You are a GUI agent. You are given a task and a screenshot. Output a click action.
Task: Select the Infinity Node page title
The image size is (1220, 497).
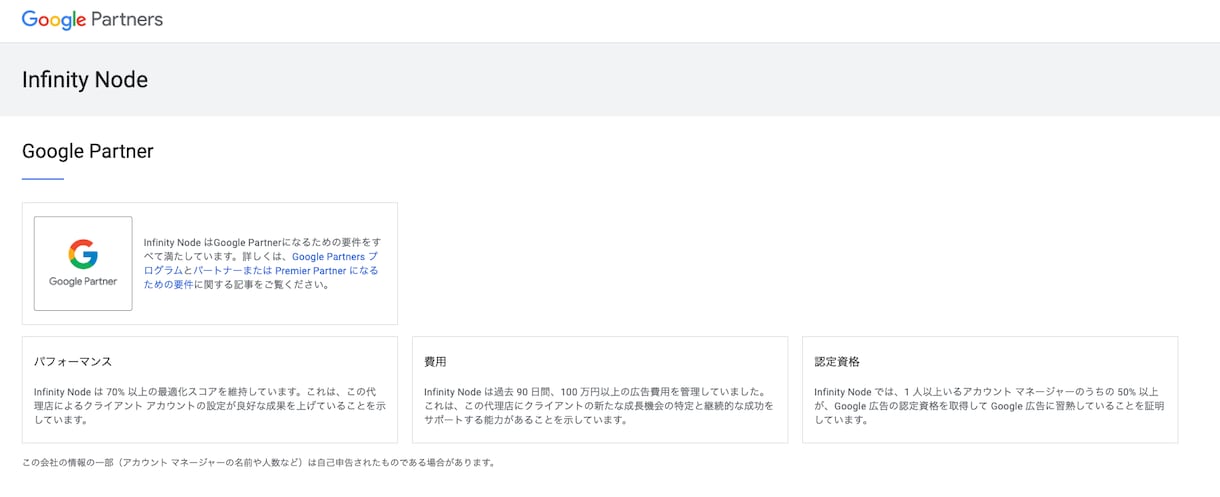(85, 80)
